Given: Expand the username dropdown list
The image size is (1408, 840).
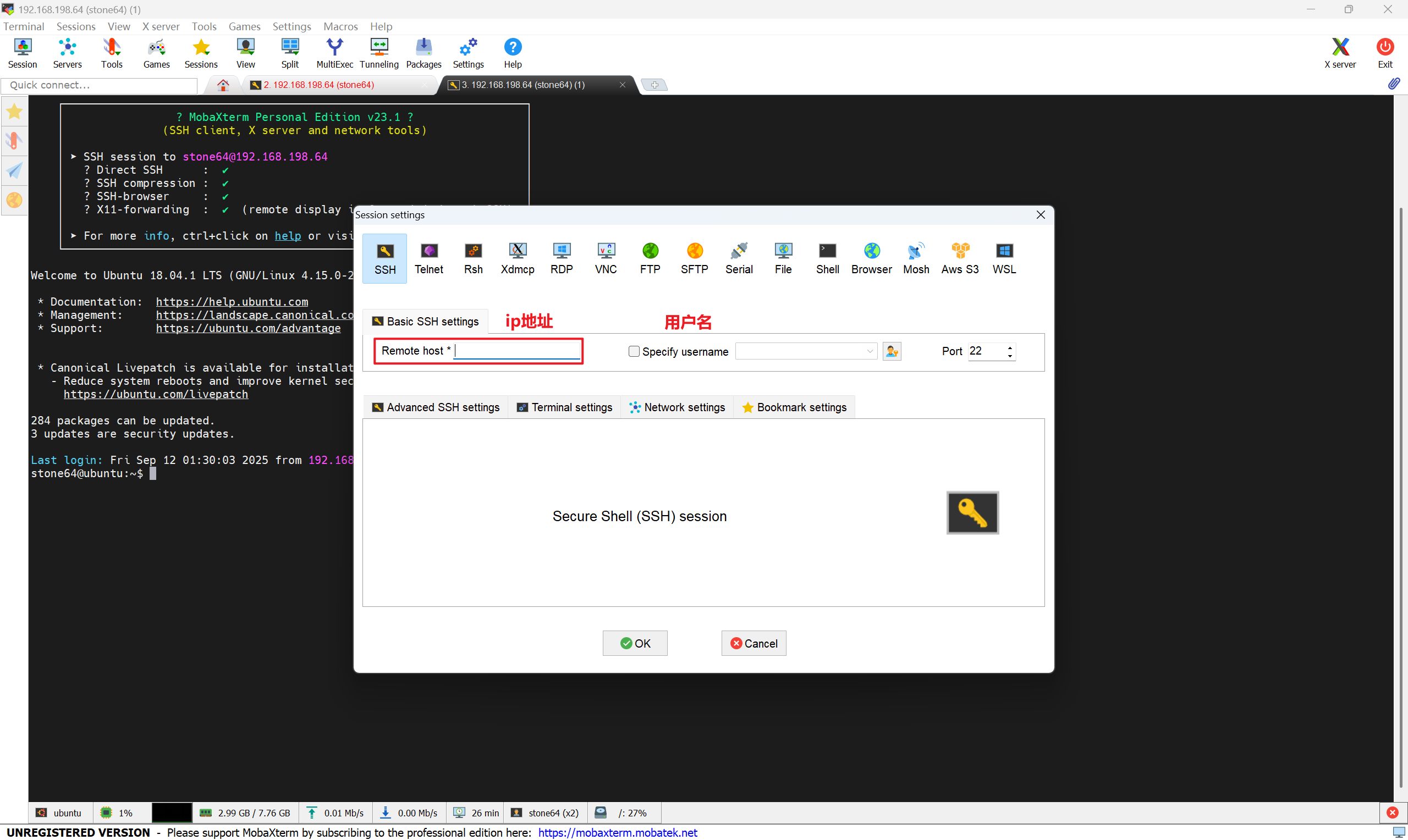Looking at the screenshot, I should (870, 351).
